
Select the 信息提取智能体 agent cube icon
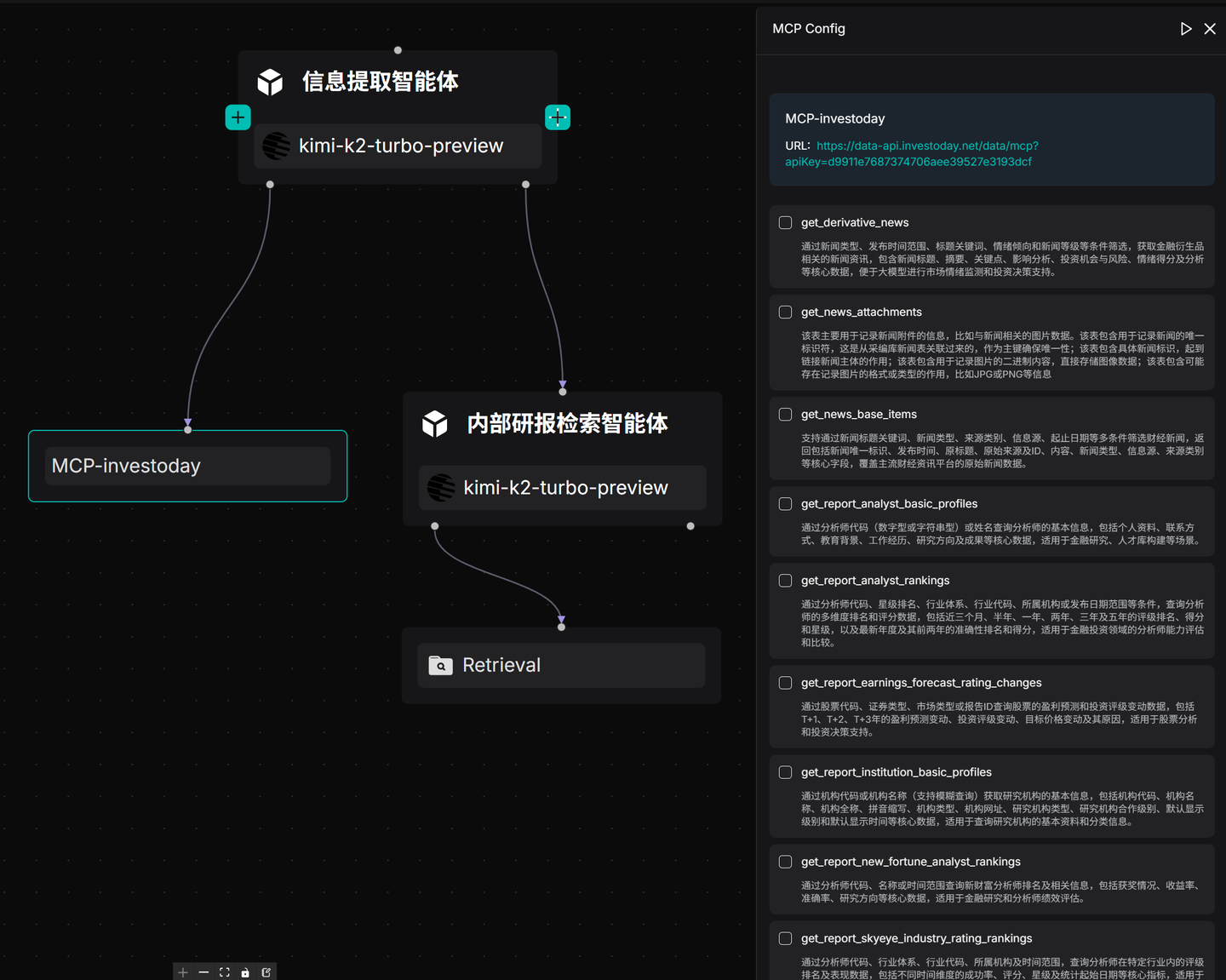click(x=269, y=81)
